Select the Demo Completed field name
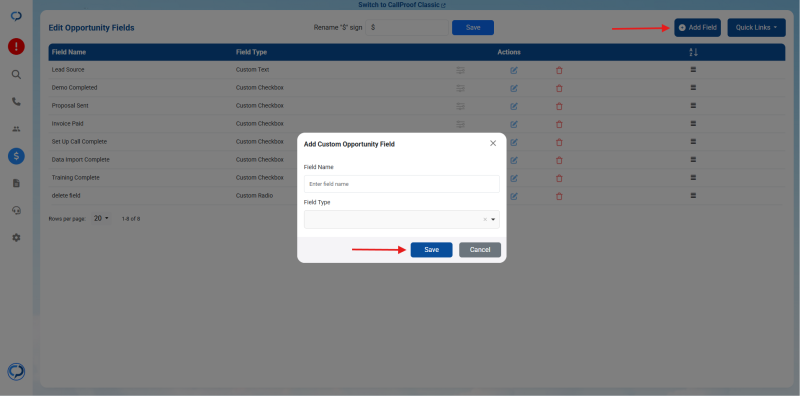 pyautogui.click(x=74, y=88)
